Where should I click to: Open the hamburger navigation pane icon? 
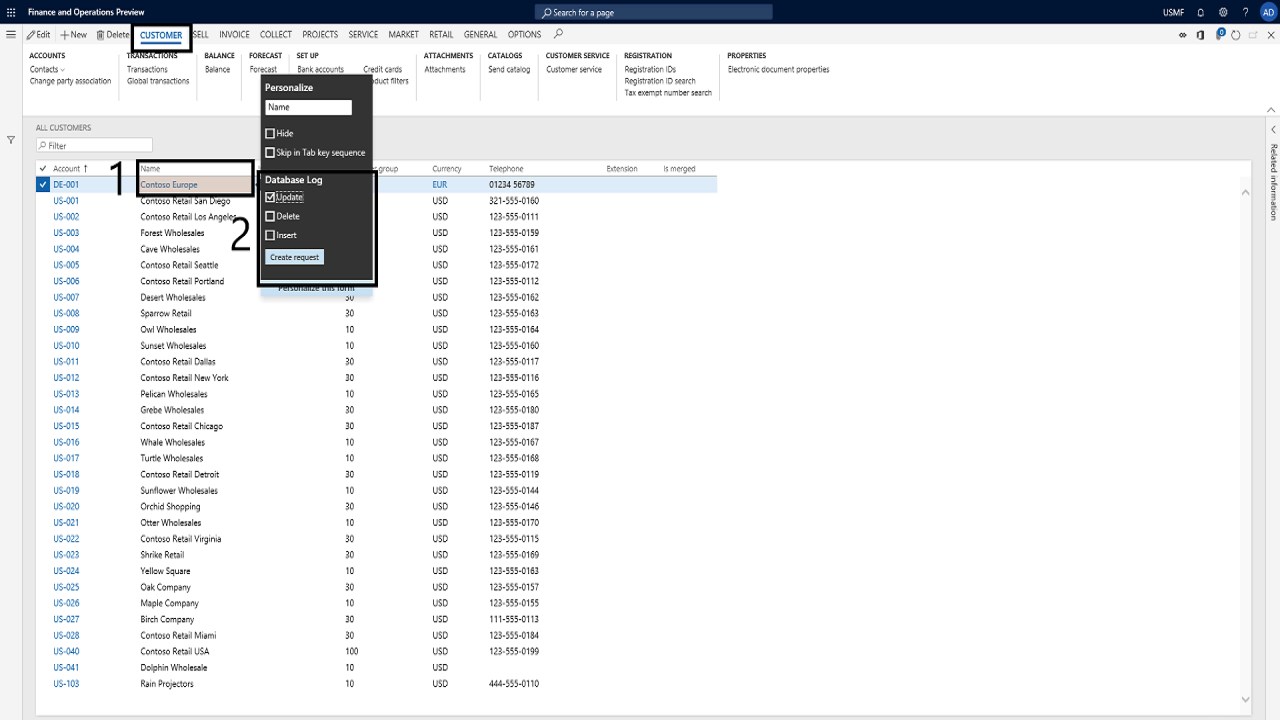point(11,34)
